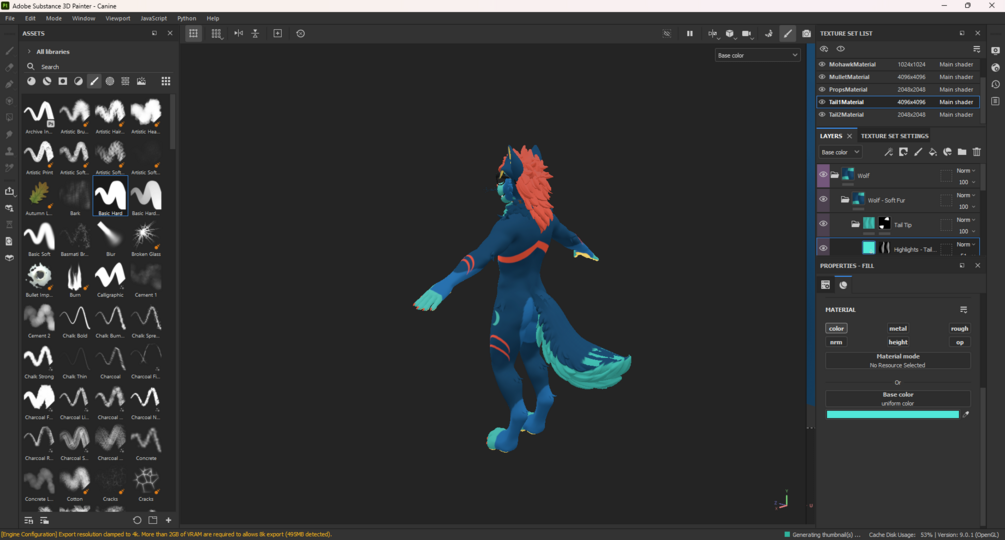Switch assets grid size view icon

click(166, 81)
